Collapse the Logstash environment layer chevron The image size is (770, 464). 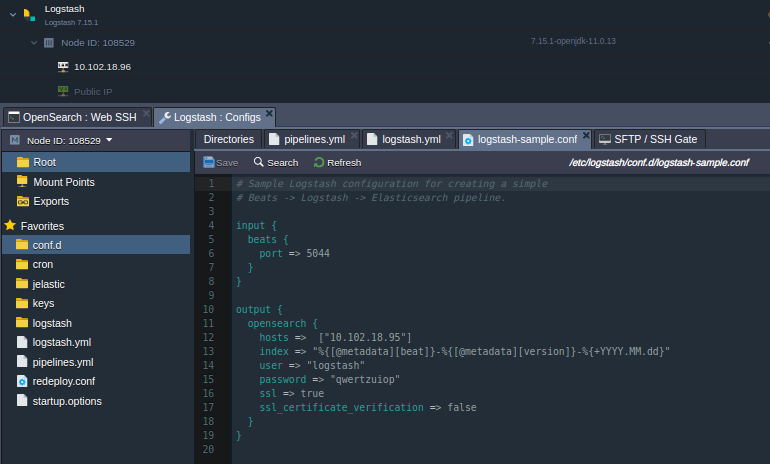(x=13, y=15)
